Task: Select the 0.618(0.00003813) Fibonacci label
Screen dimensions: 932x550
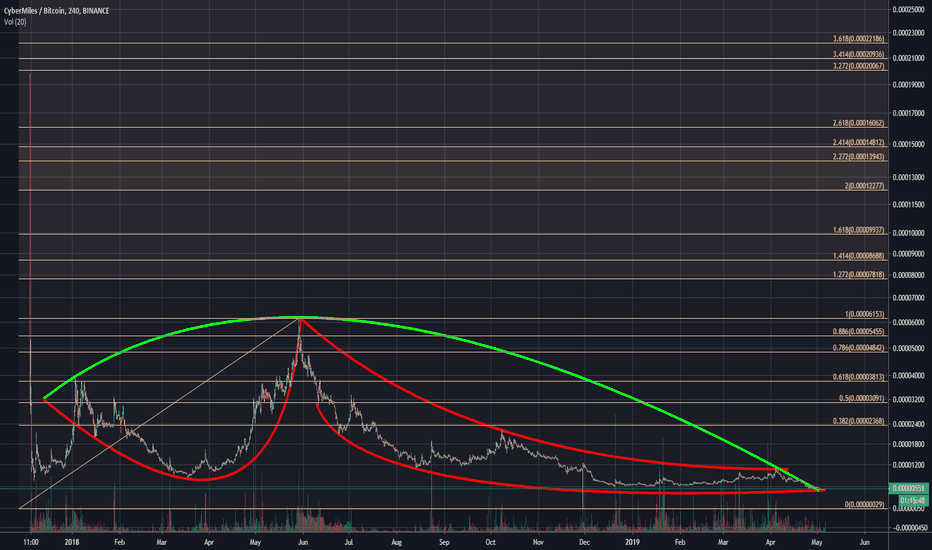Action: click(858, 377)
